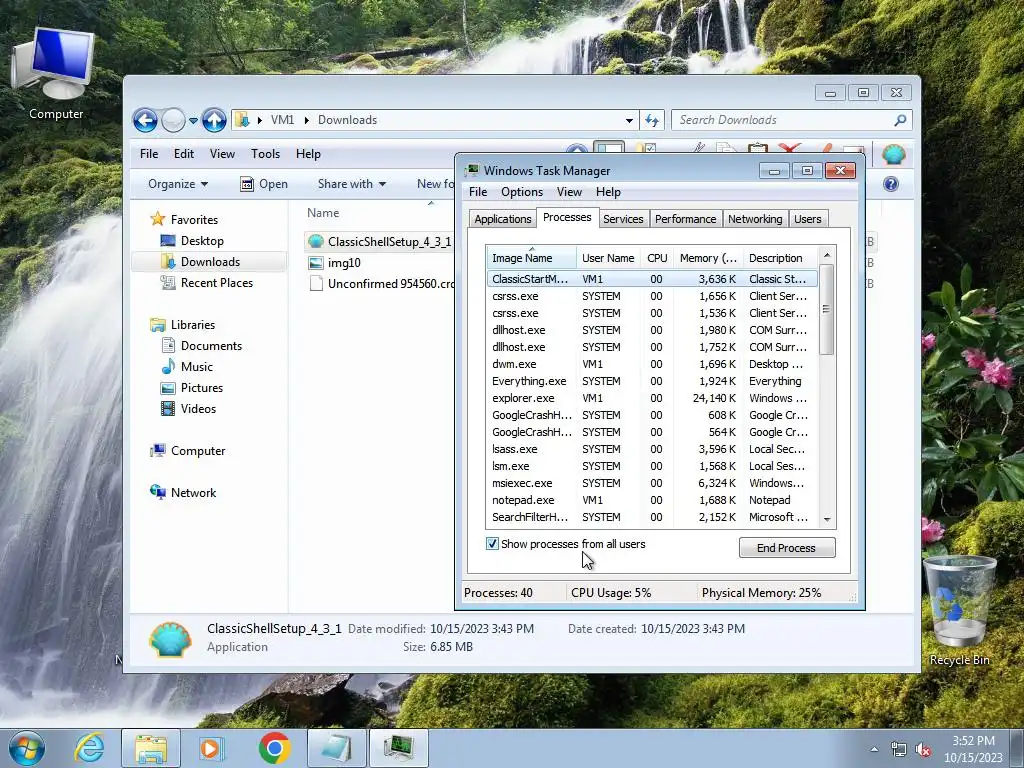Open the Explorer Tools menu

click(265, 154)
